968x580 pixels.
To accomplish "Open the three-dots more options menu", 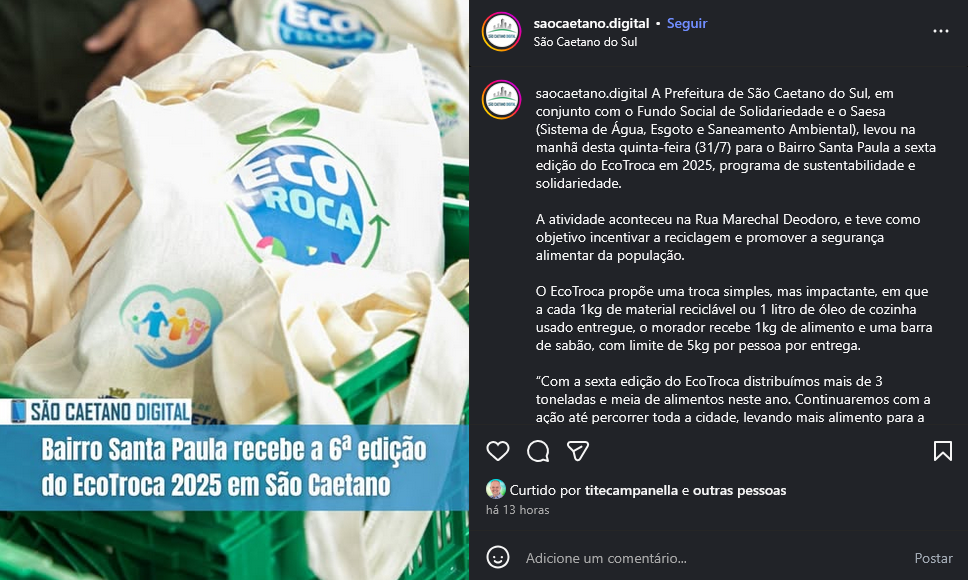I will (940, 31).
